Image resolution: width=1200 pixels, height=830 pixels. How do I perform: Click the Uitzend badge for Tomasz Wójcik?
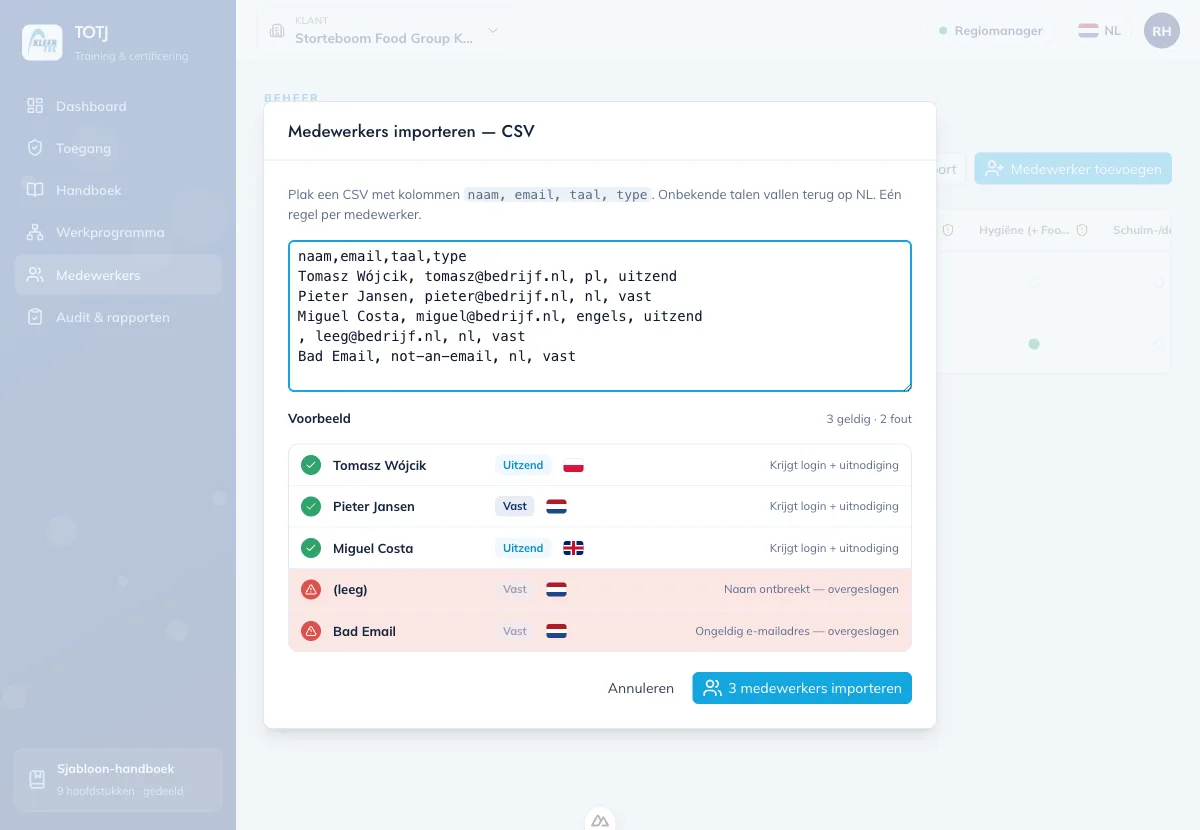[x=523, y=465]
